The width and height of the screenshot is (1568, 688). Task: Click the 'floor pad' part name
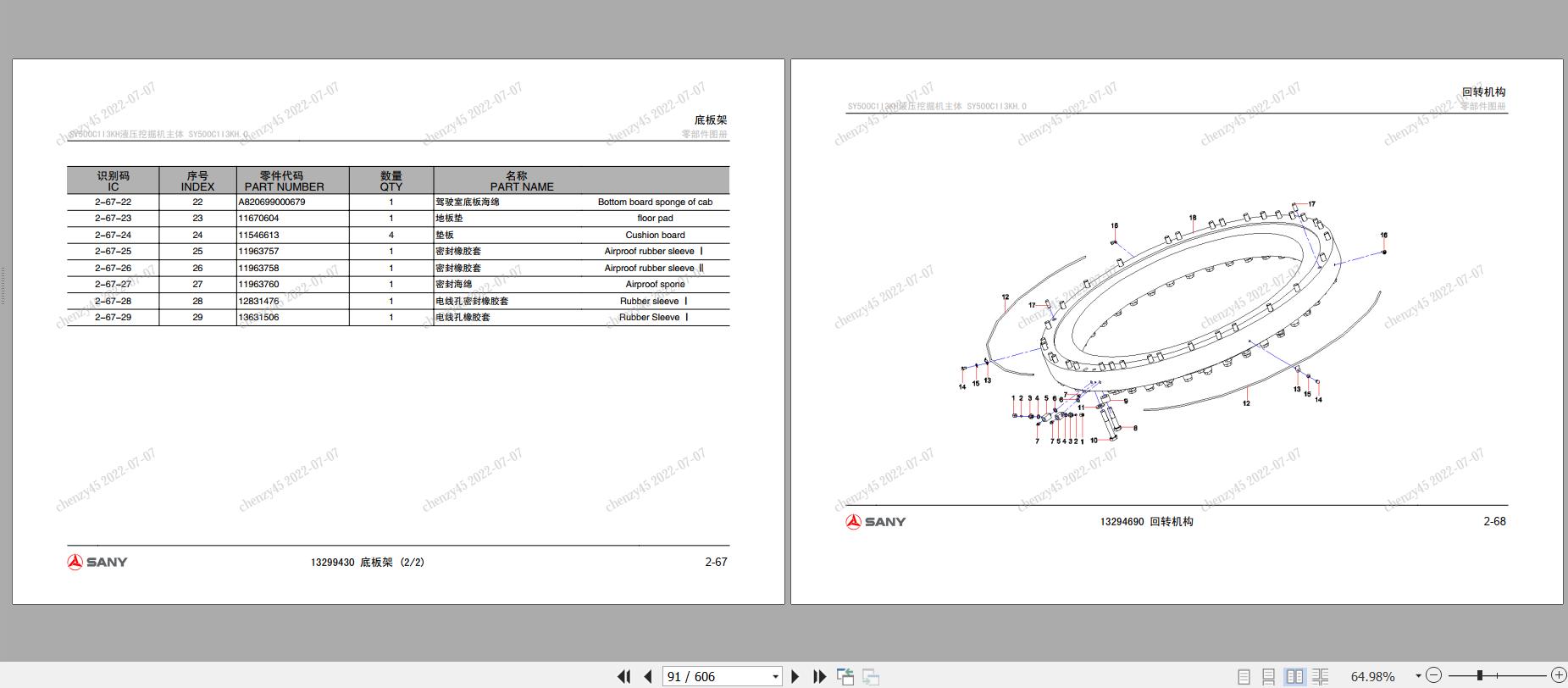(x=655, y=218)
